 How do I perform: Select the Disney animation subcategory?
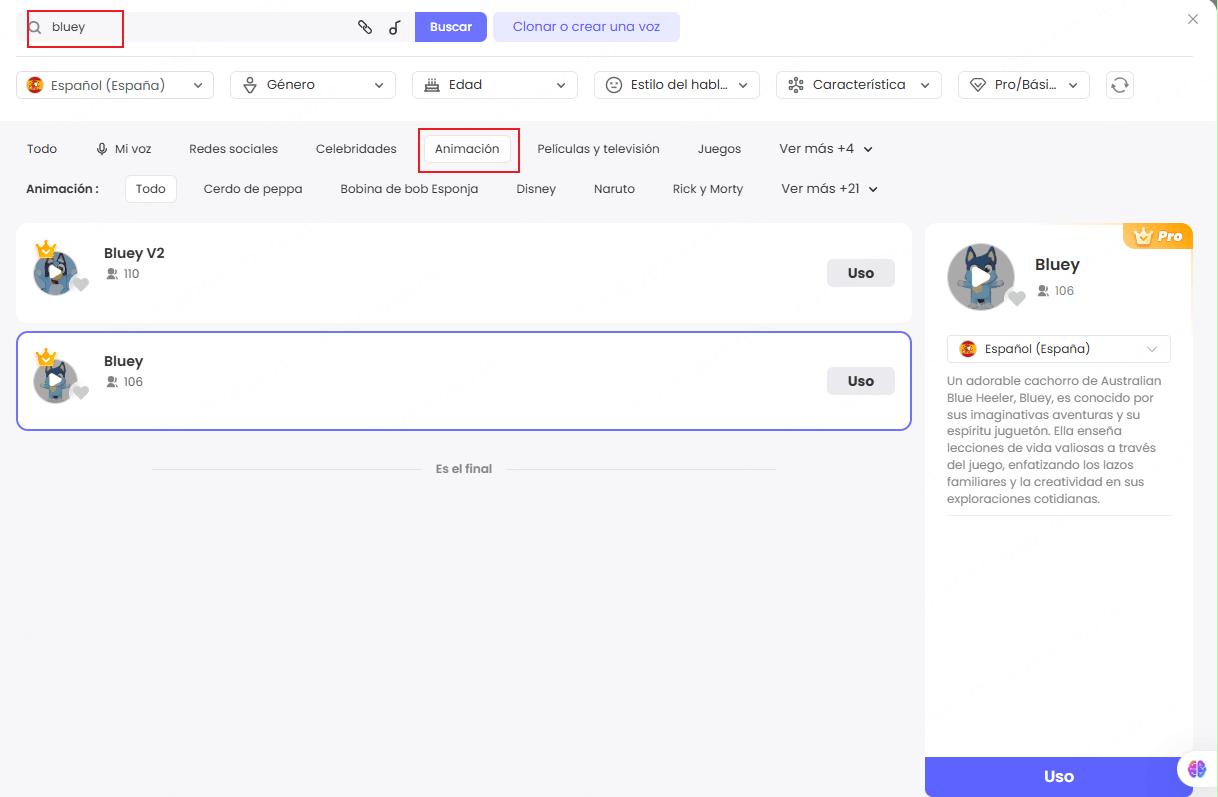(536, 189)
